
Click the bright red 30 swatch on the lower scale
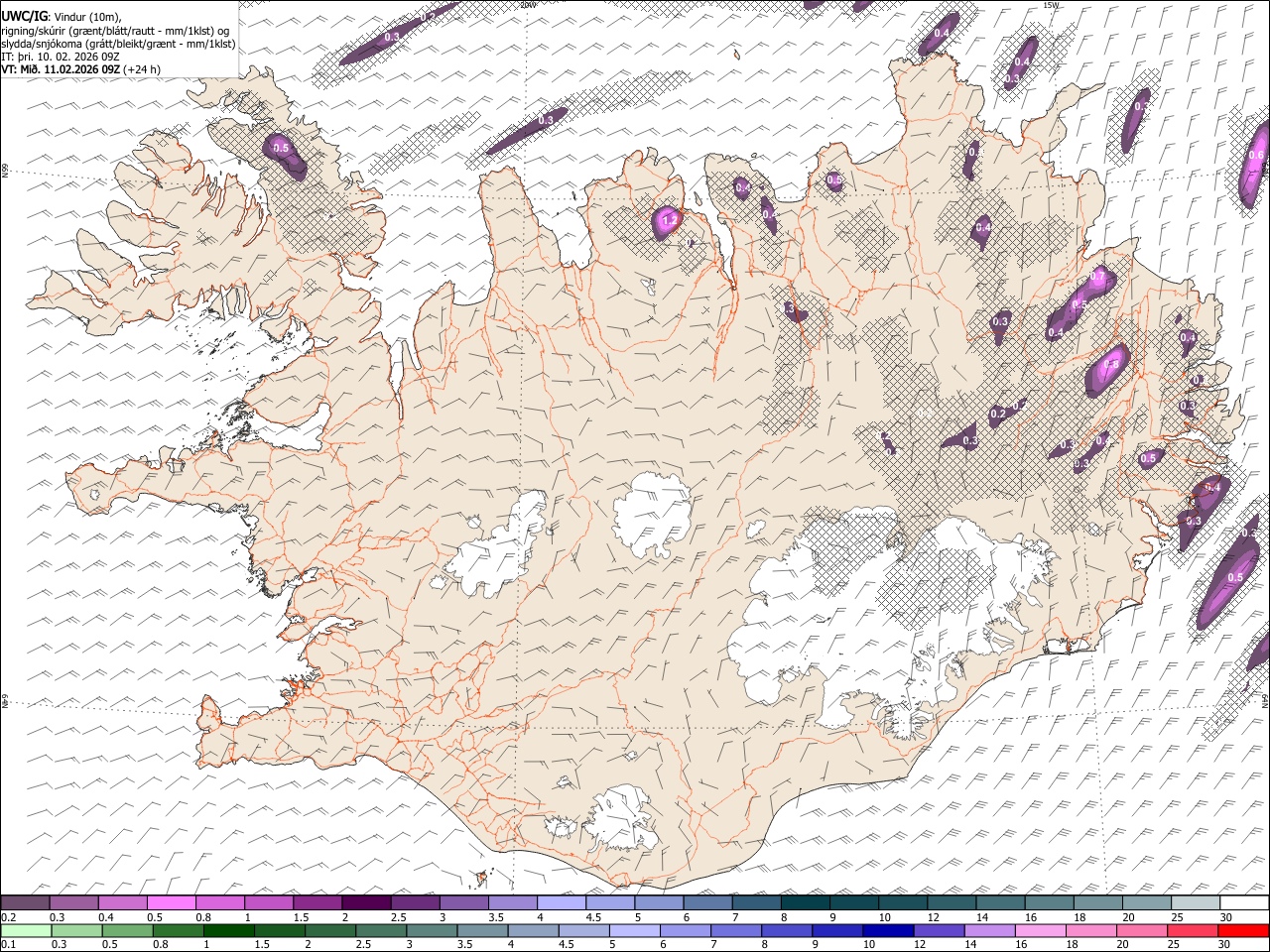[1243, 930]
